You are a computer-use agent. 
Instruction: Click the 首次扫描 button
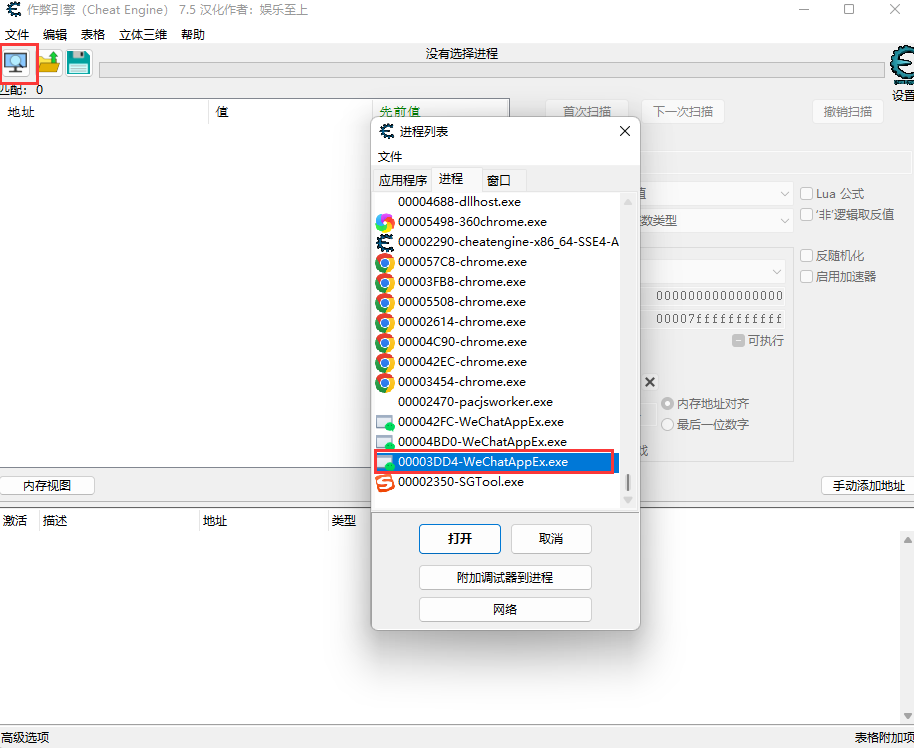587,111
